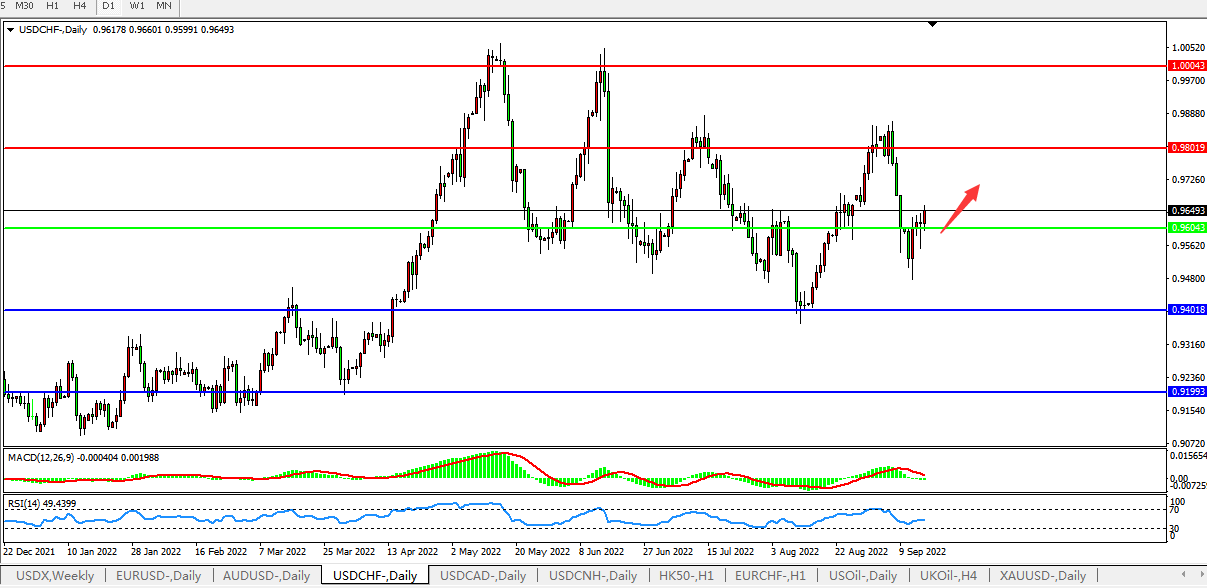Click the red 1.00043 price level label
The width and height of the screenshot is (1207, 588).
tap(1187, 65)
